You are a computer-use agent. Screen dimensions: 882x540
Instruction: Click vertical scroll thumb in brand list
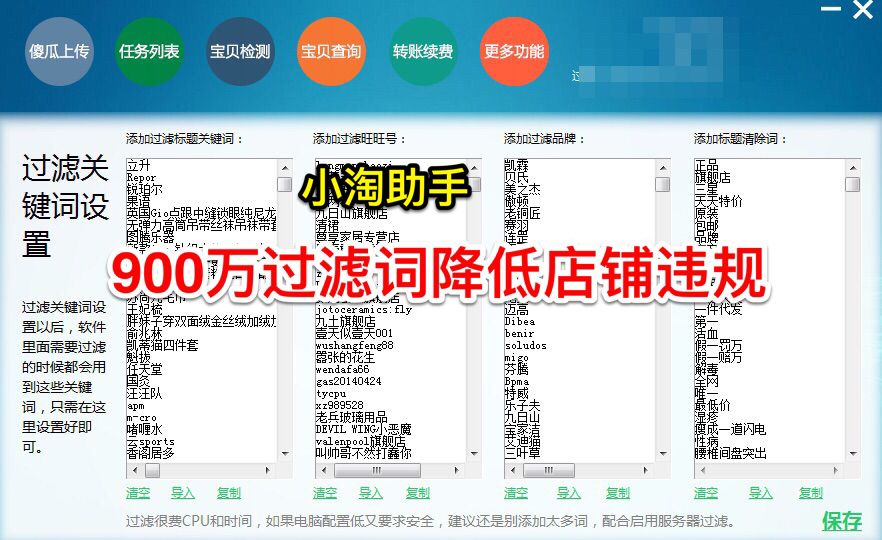click(x=663, y=184)
